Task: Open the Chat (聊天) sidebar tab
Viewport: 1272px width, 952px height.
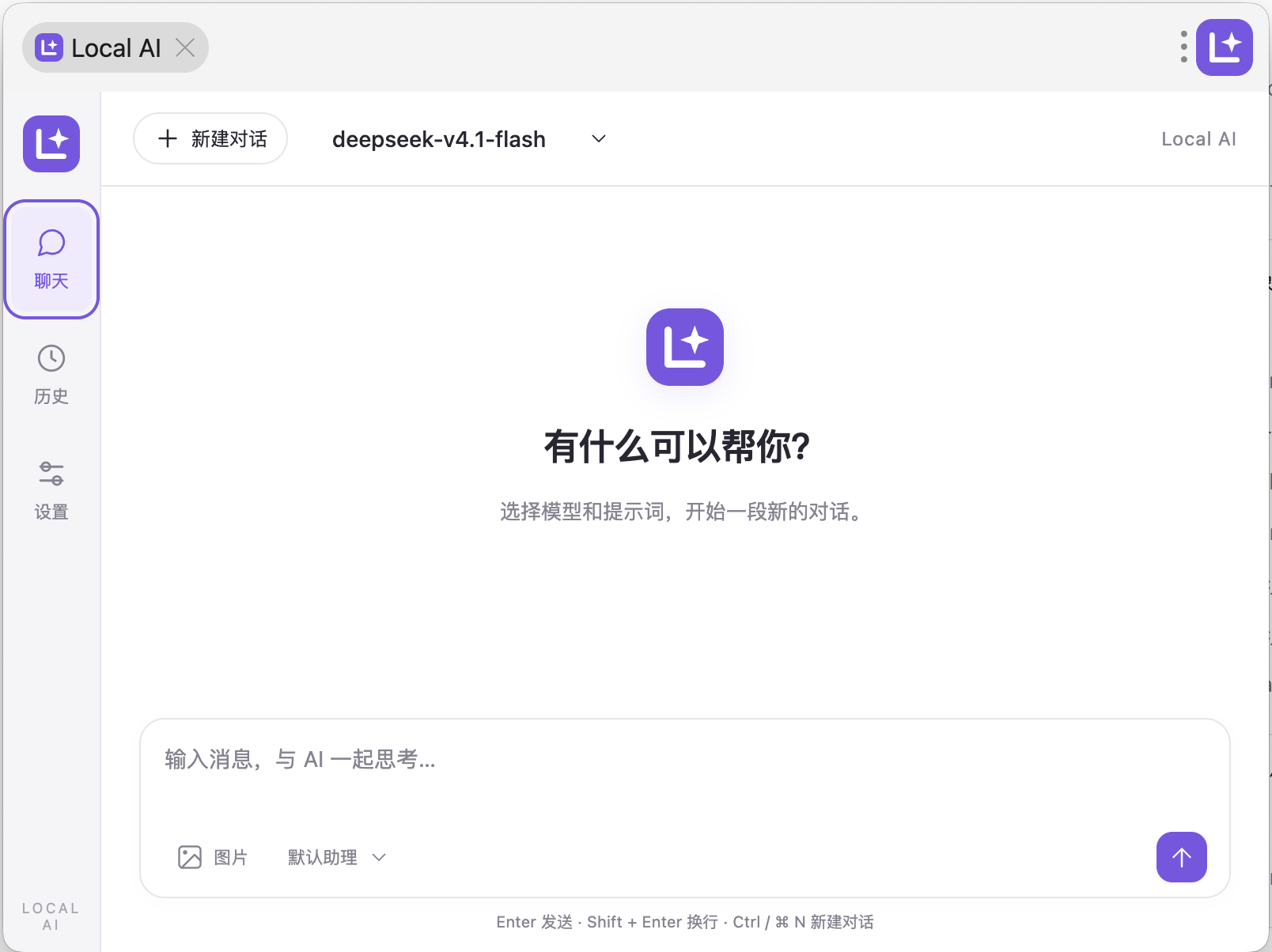Action: (x=51, y=259)
